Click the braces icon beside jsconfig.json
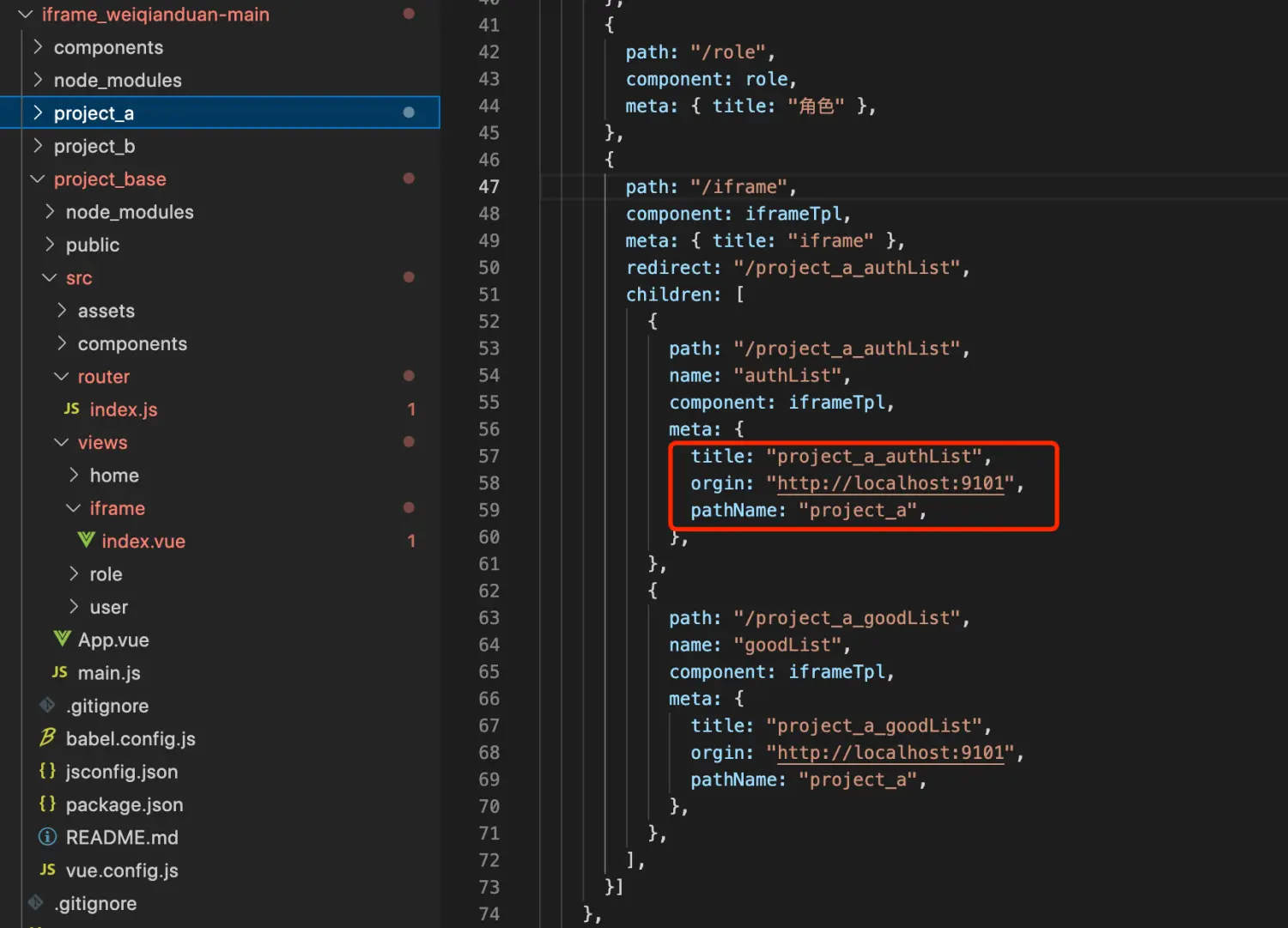The height and width of the screenshot is (928, 1288). pos(48,771)
